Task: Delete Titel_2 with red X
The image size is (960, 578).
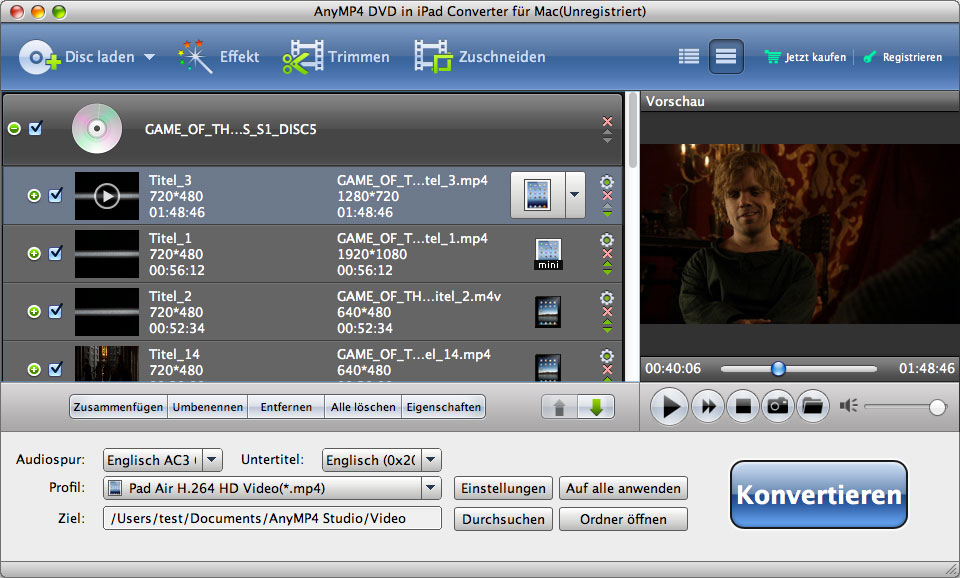Action: [x=607, y=312]
